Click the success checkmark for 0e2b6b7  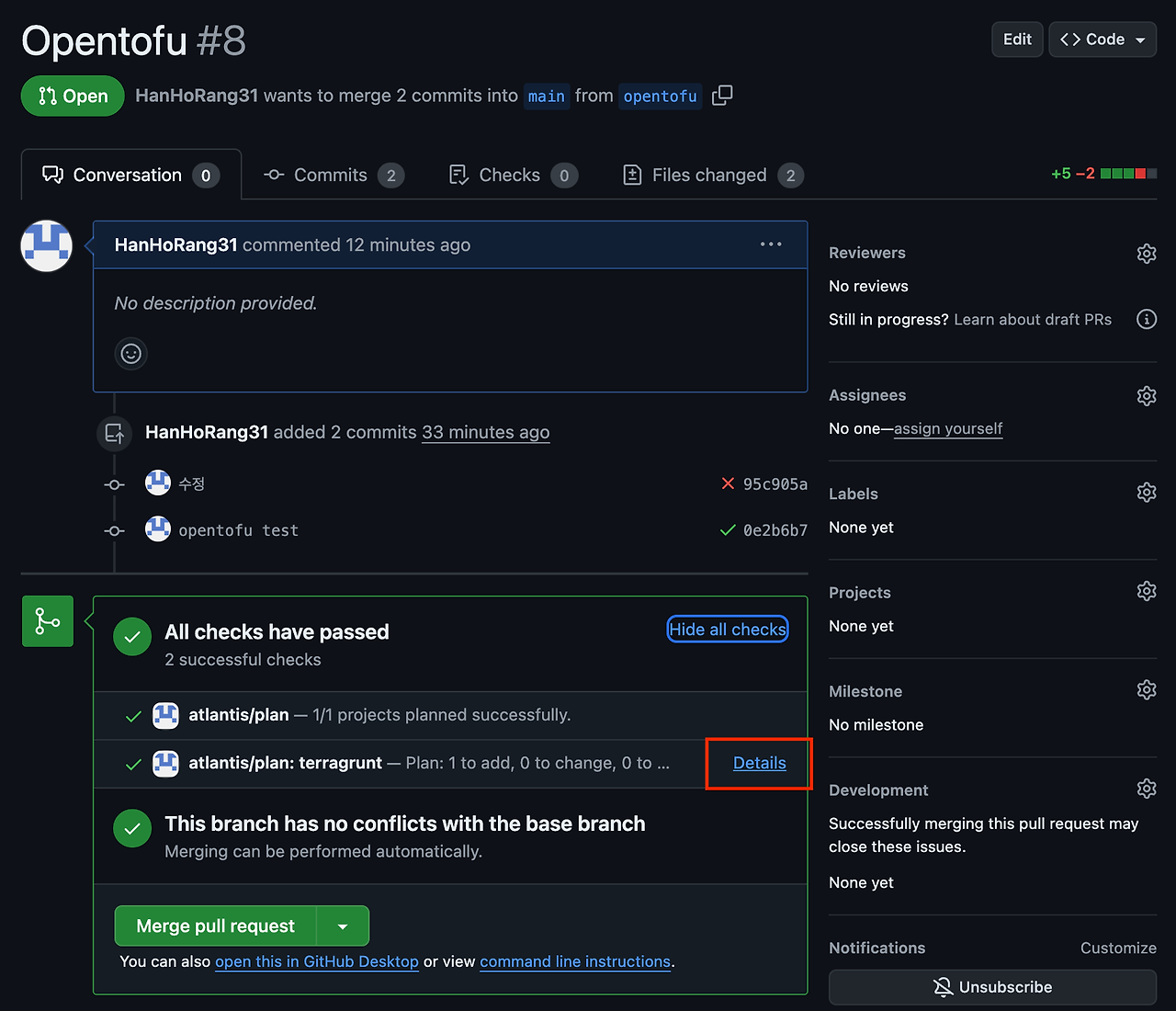(x=728, y=530)
